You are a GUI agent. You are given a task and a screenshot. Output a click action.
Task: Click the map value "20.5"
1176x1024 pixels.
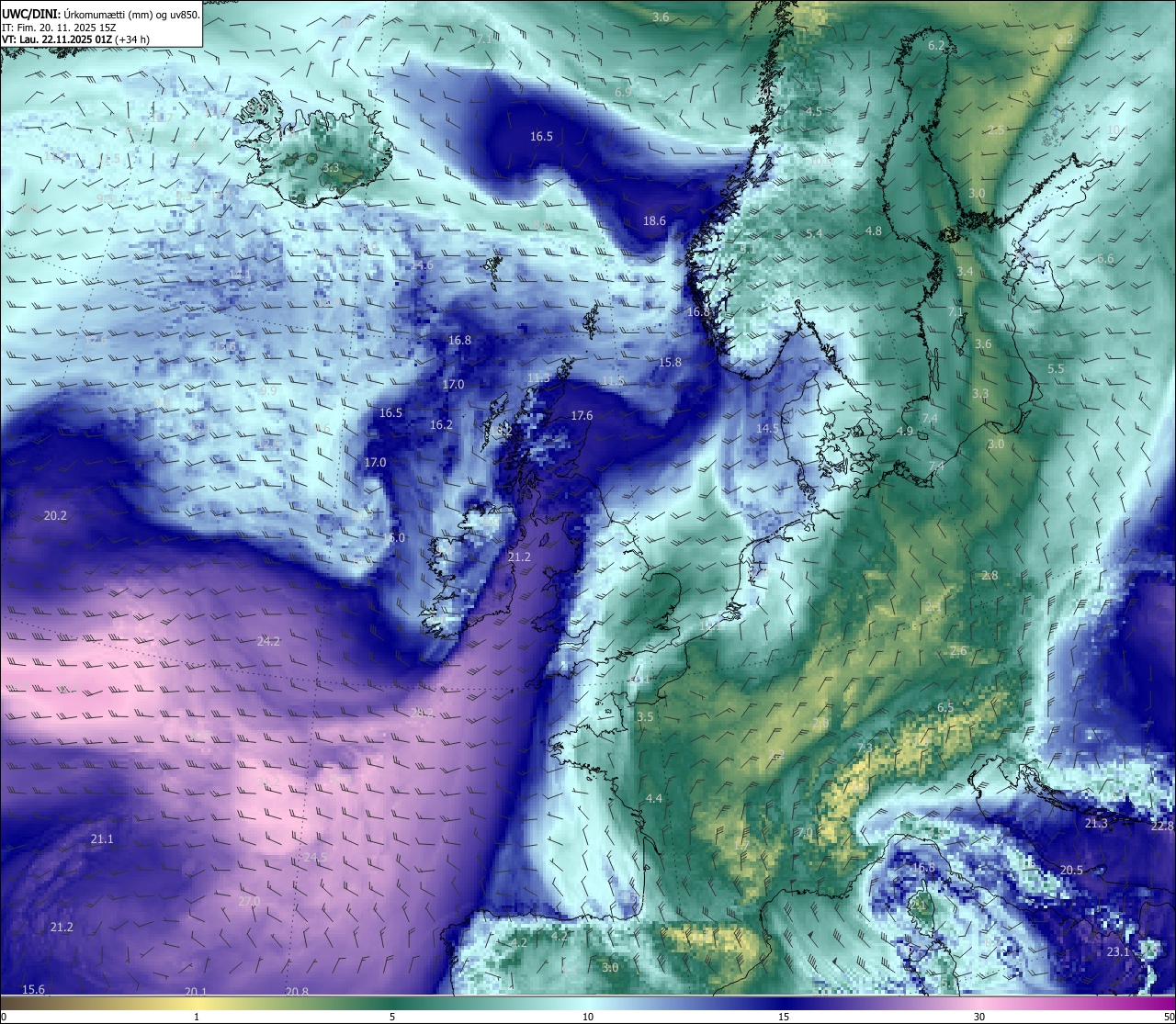click(1071, 871)
